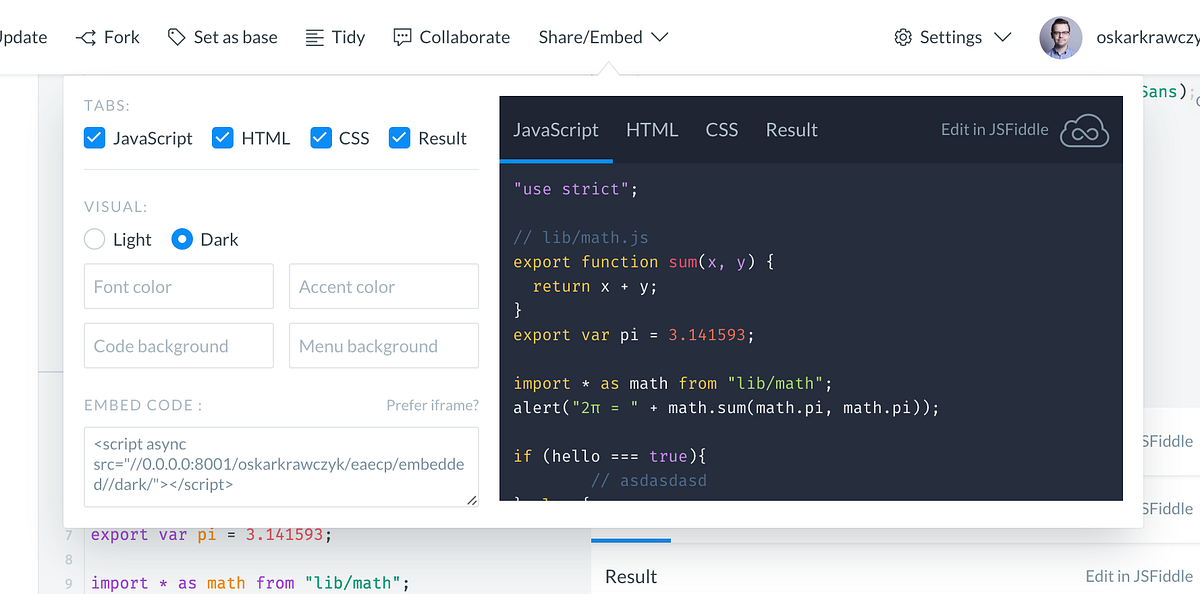Image resolution: width=1200 pixels, height=594 pixels.
Task: Open your profile via the avatar picture
Action: coord(1061,37)
